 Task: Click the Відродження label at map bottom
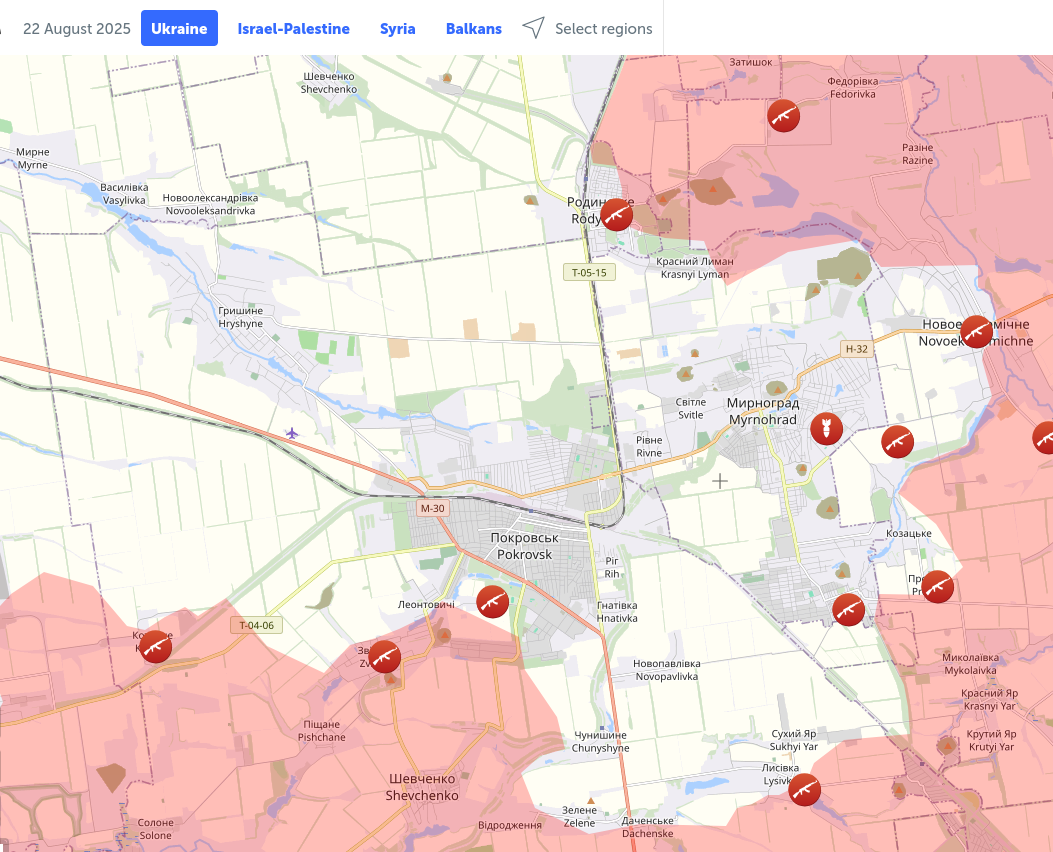point(510,825)
